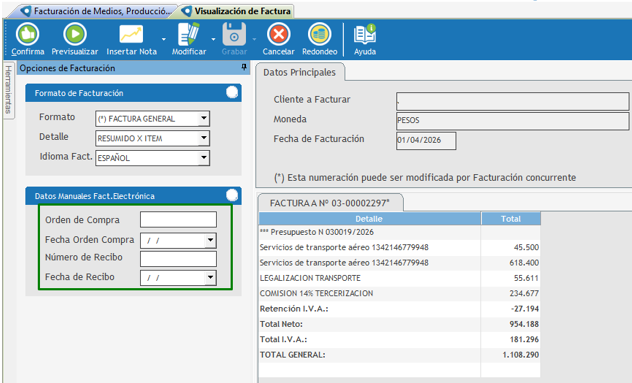Click the pin icon in Opciones de Facturación
The width and height of the screenshot is (632, 383).
(x=244, y=67)
